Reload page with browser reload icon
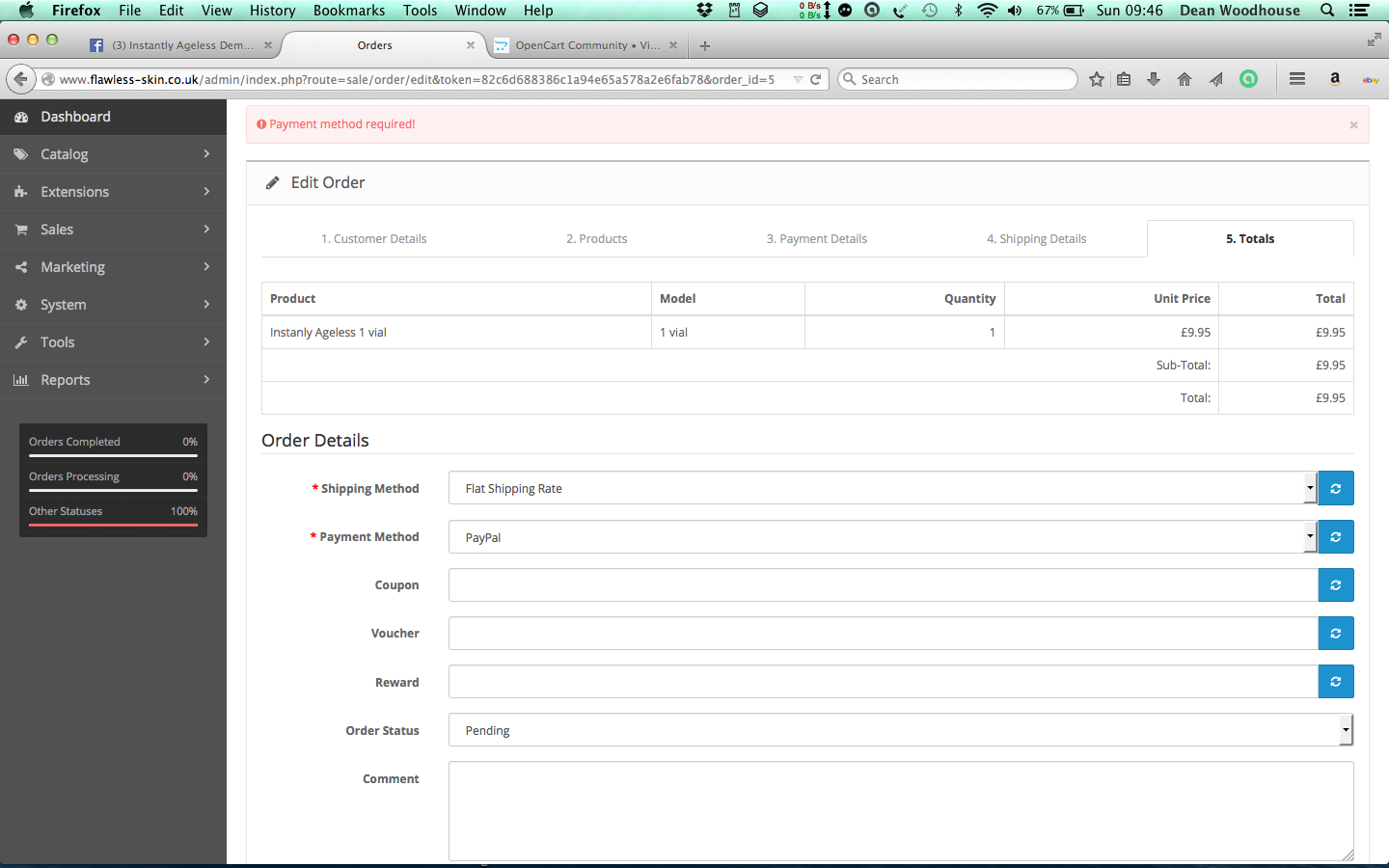 815,79
